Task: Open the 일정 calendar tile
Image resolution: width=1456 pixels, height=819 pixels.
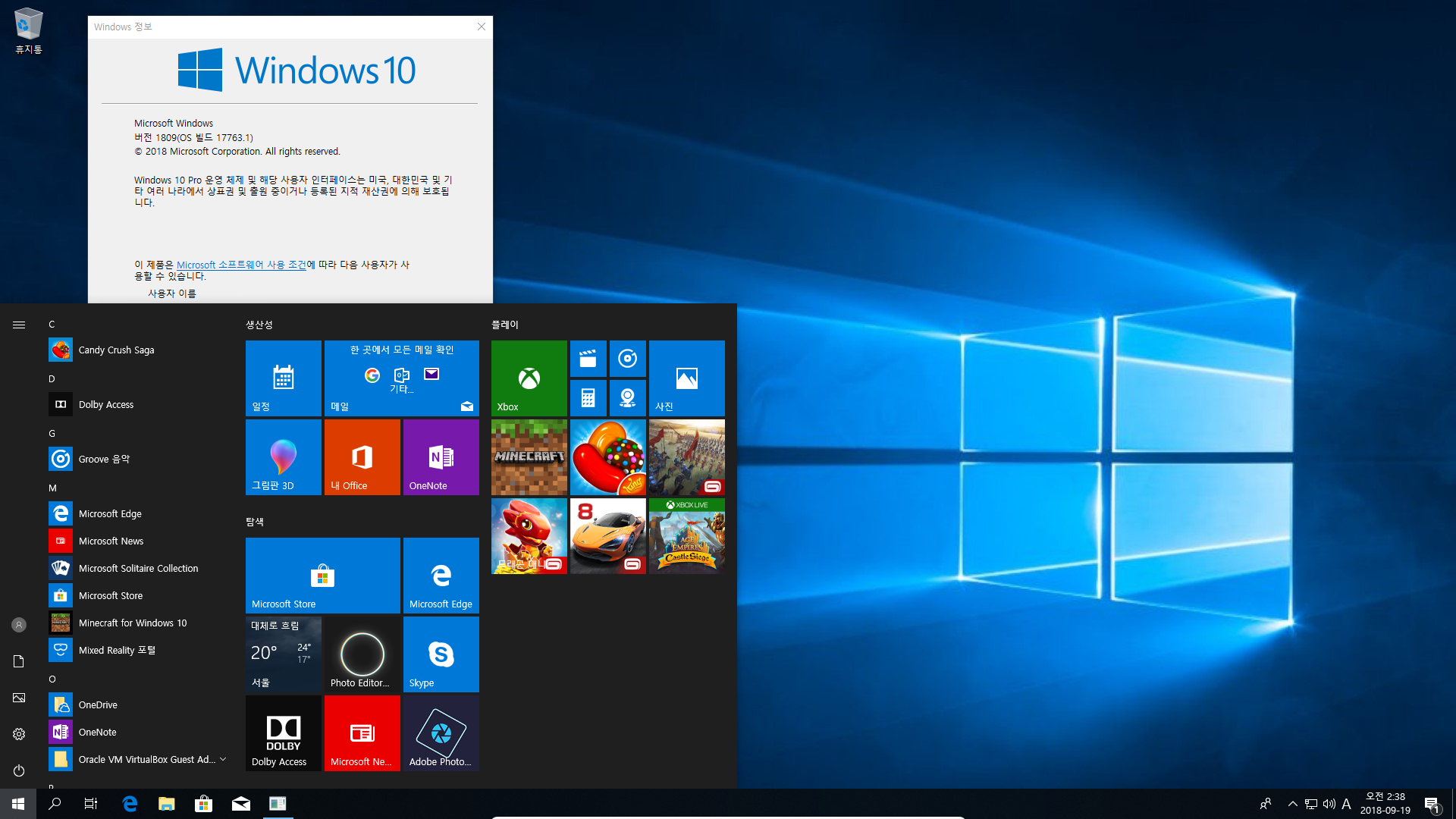Action: tap(284, 378)
